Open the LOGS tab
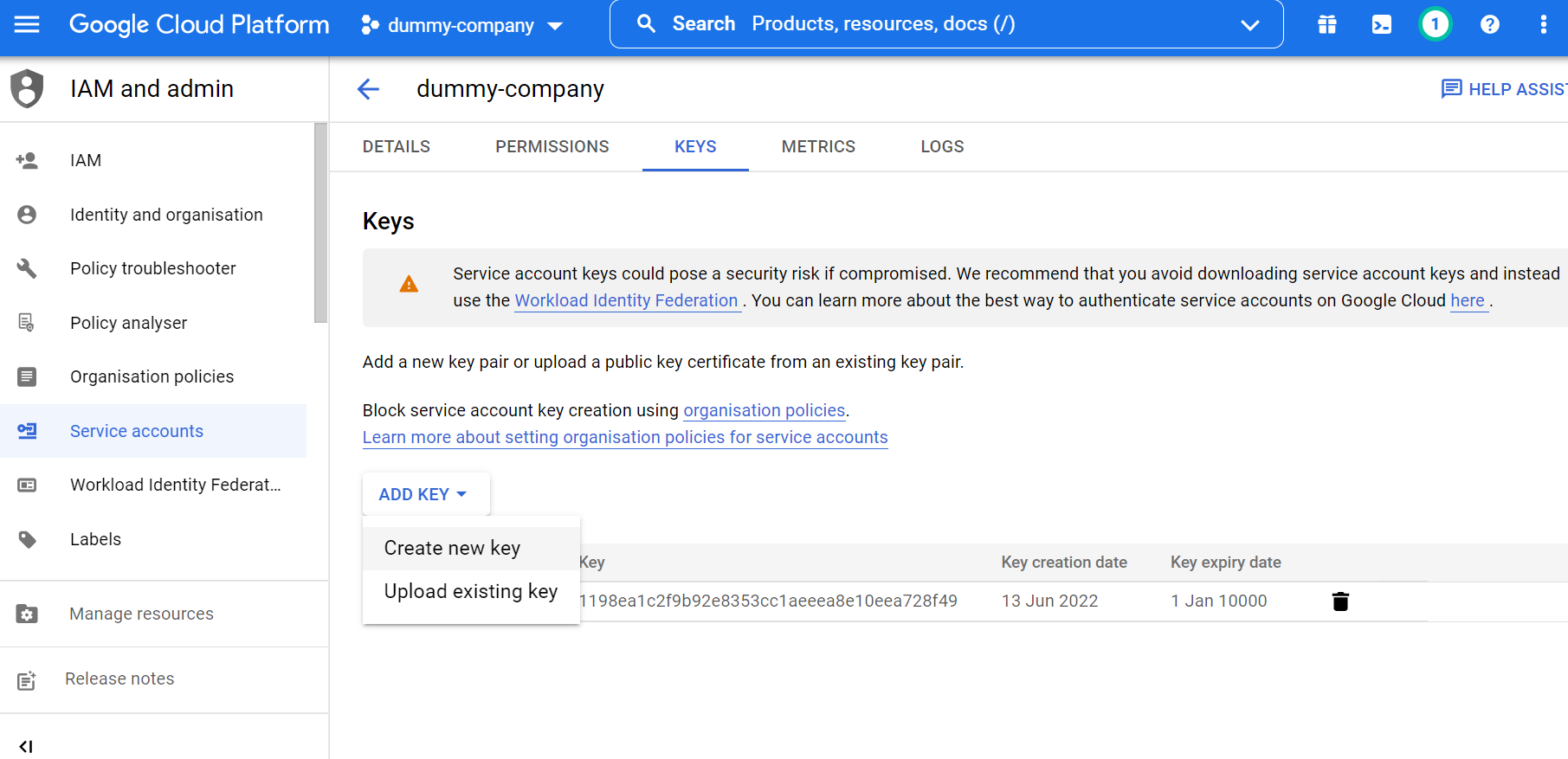 [942, 146]
